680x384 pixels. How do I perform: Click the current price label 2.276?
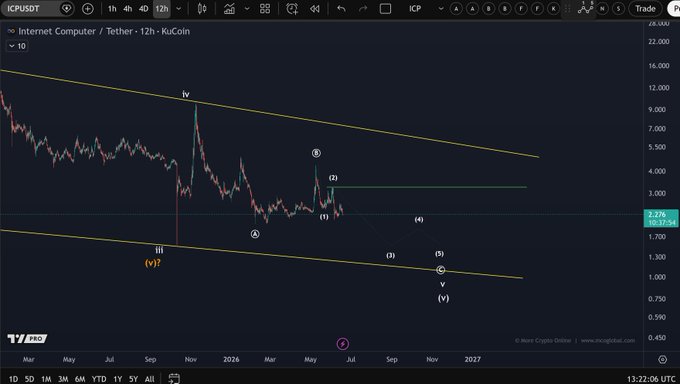pyautogui.click(x=661, y=218)
